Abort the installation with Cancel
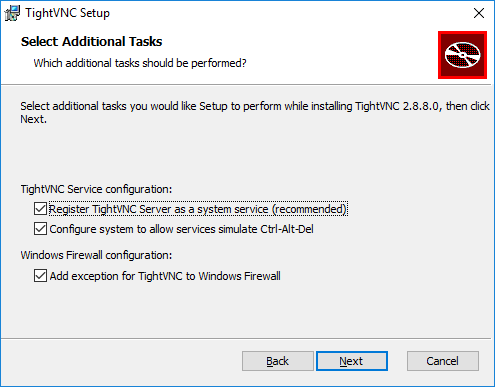The height and width of the screenshot is (387, 495). coord(443,361)
